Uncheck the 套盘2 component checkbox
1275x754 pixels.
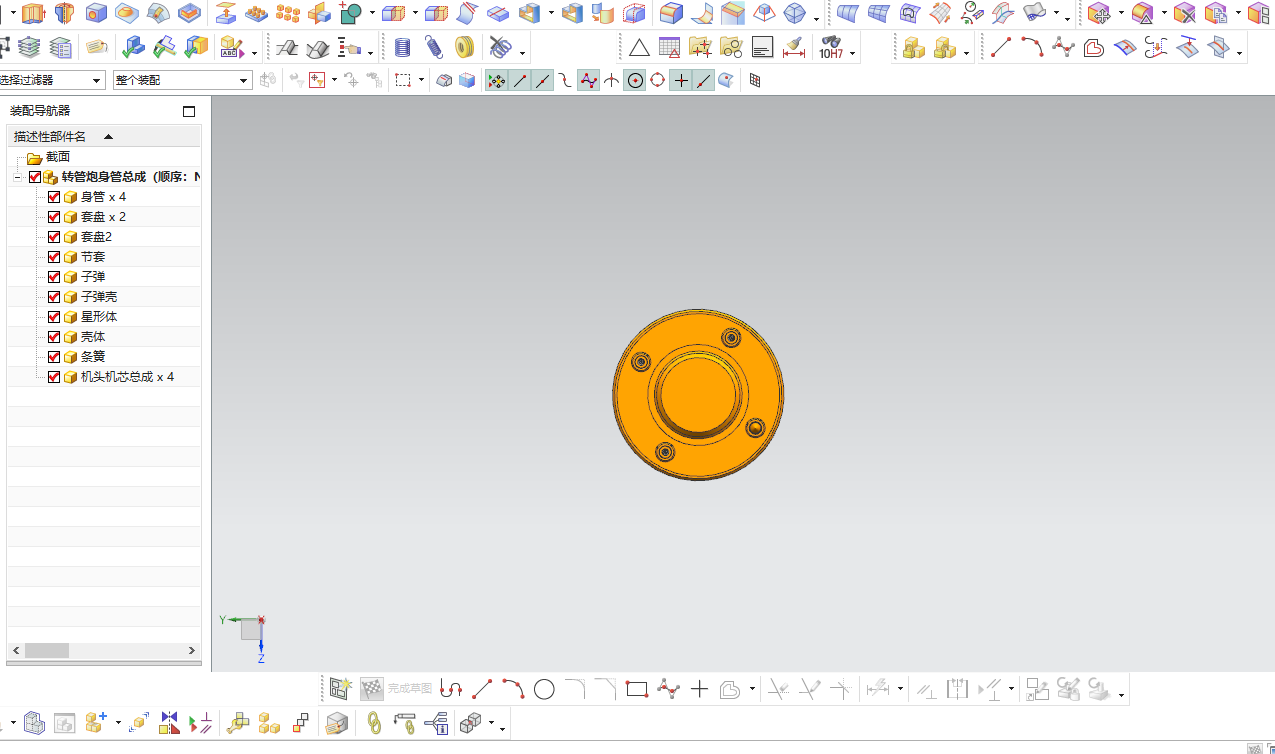54,237
